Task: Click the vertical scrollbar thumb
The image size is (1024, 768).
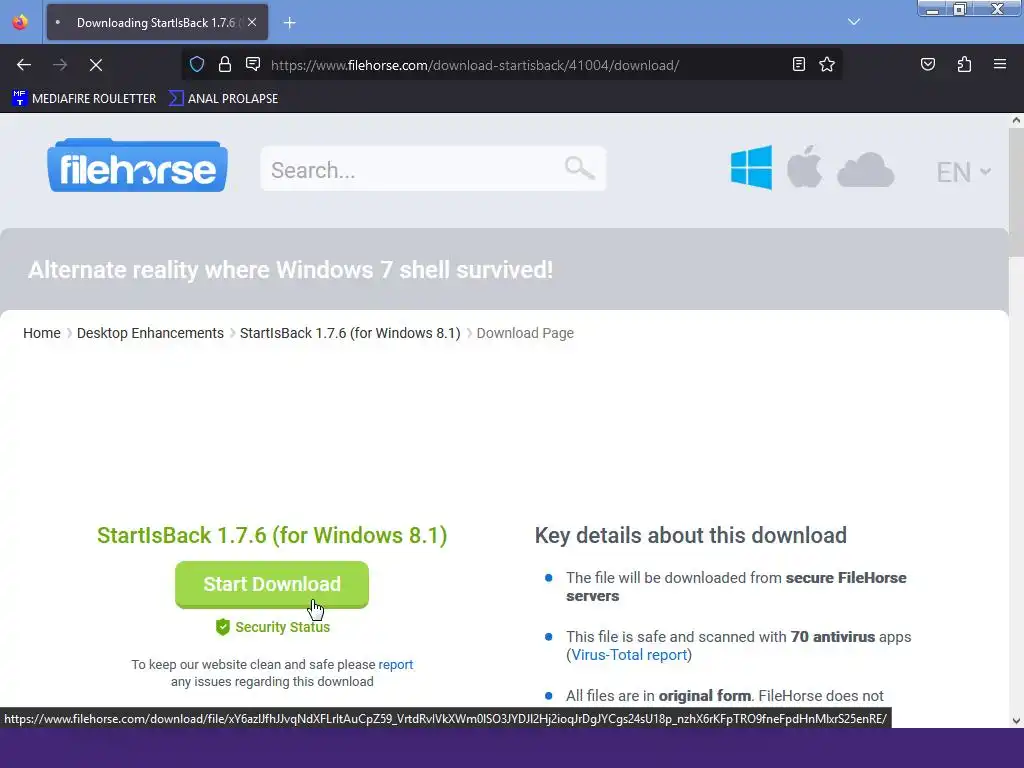Action: (x=1016, y=193)
